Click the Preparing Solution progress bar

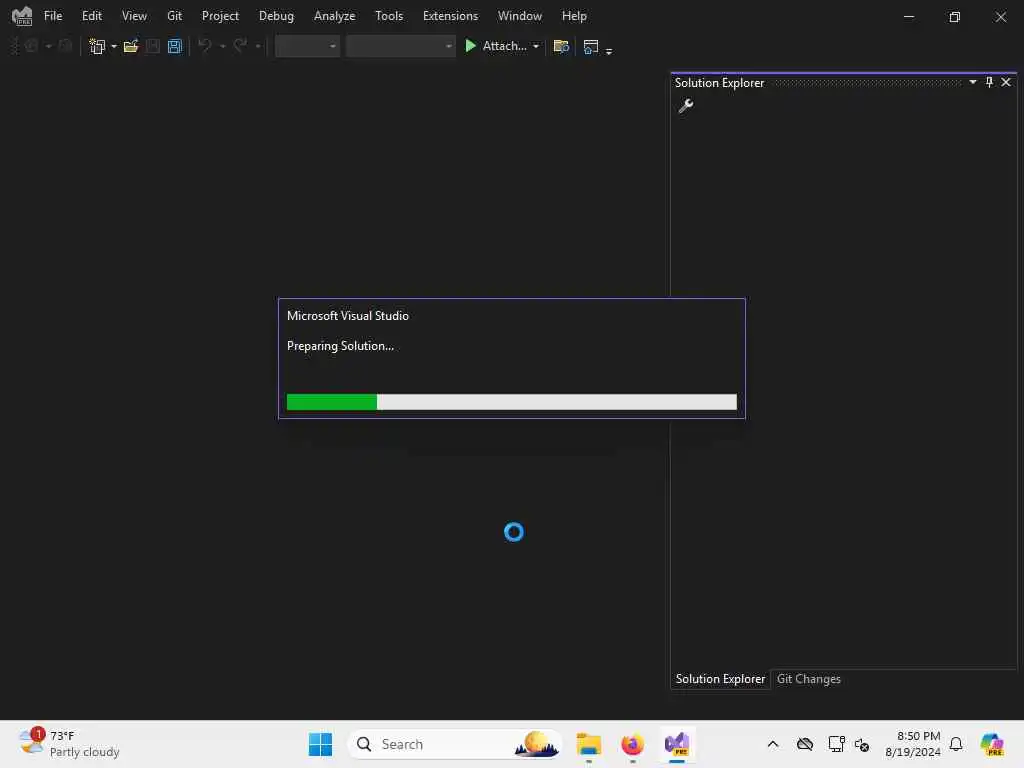[511, 402]
